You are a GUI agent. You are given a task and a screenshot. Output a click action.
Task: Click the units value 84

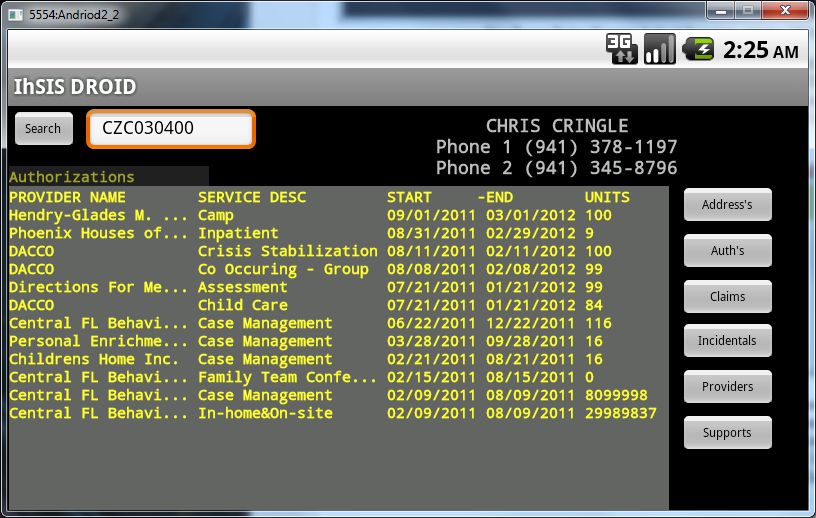[594, 305]
